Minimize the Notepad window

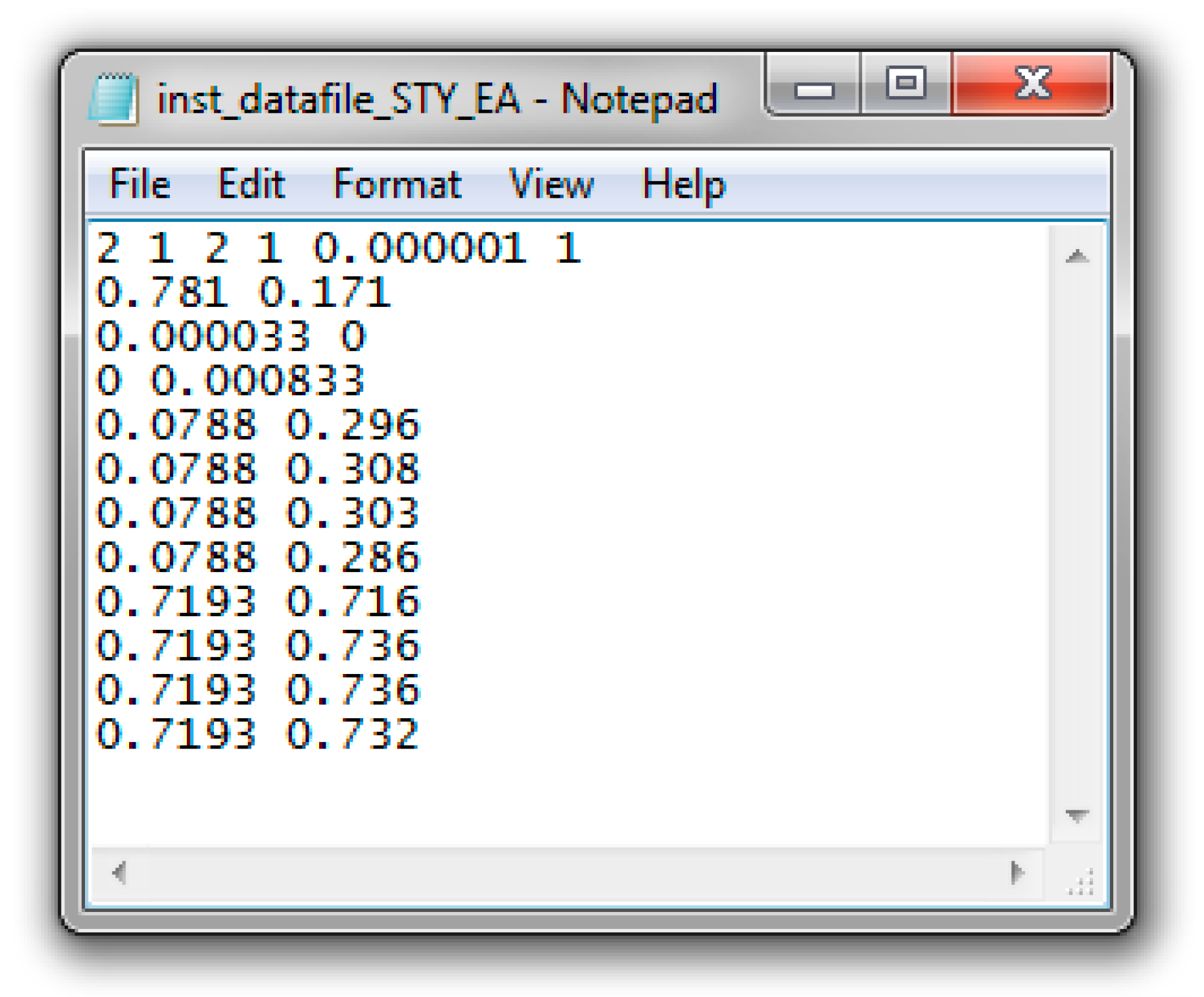(x=814, y=84)
